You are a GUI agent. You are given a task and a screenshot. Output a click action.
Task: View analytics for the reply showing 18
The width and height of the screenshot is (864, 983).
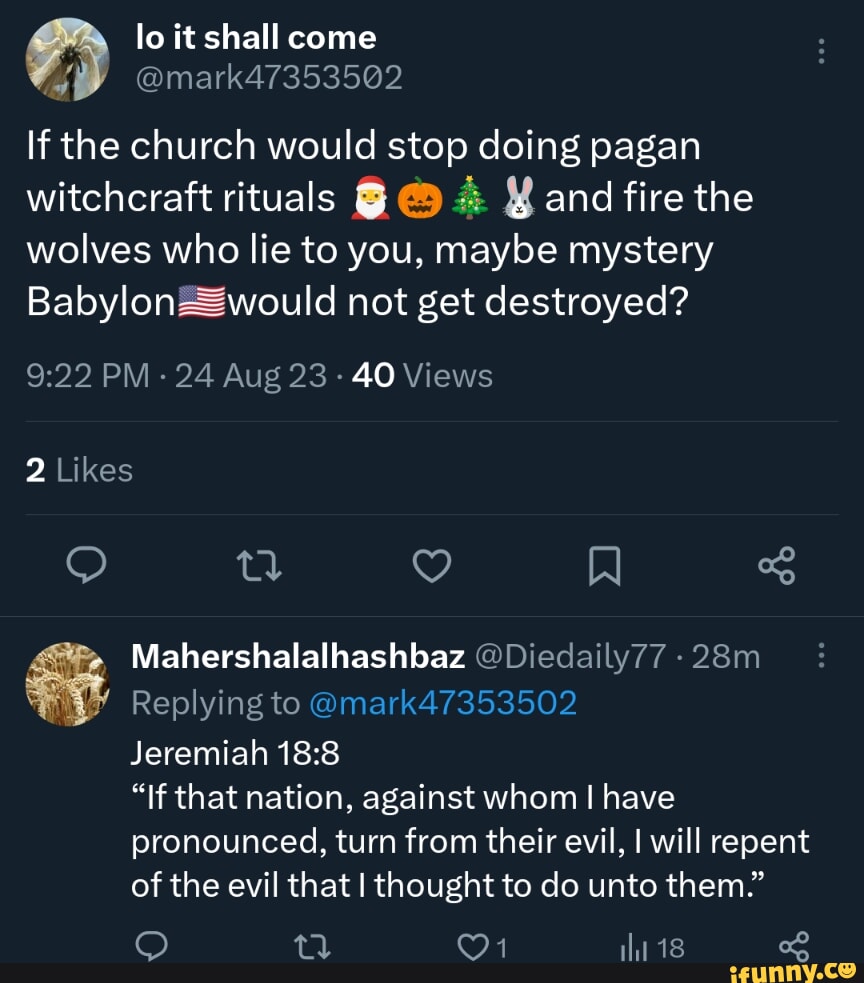pyautogui.click(x=655, y=948)
